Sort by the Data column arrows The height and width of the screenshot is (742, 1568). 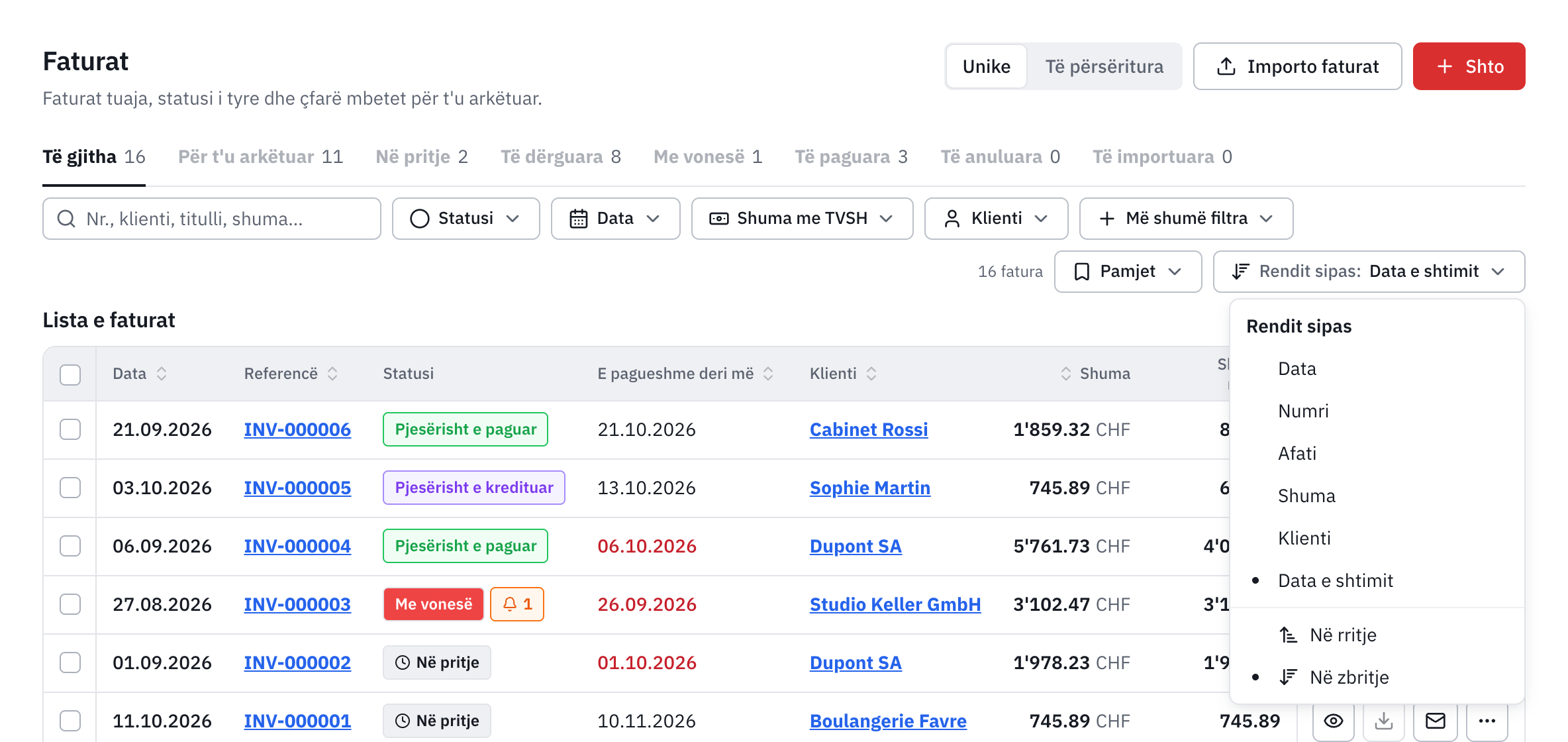[162, 374]
